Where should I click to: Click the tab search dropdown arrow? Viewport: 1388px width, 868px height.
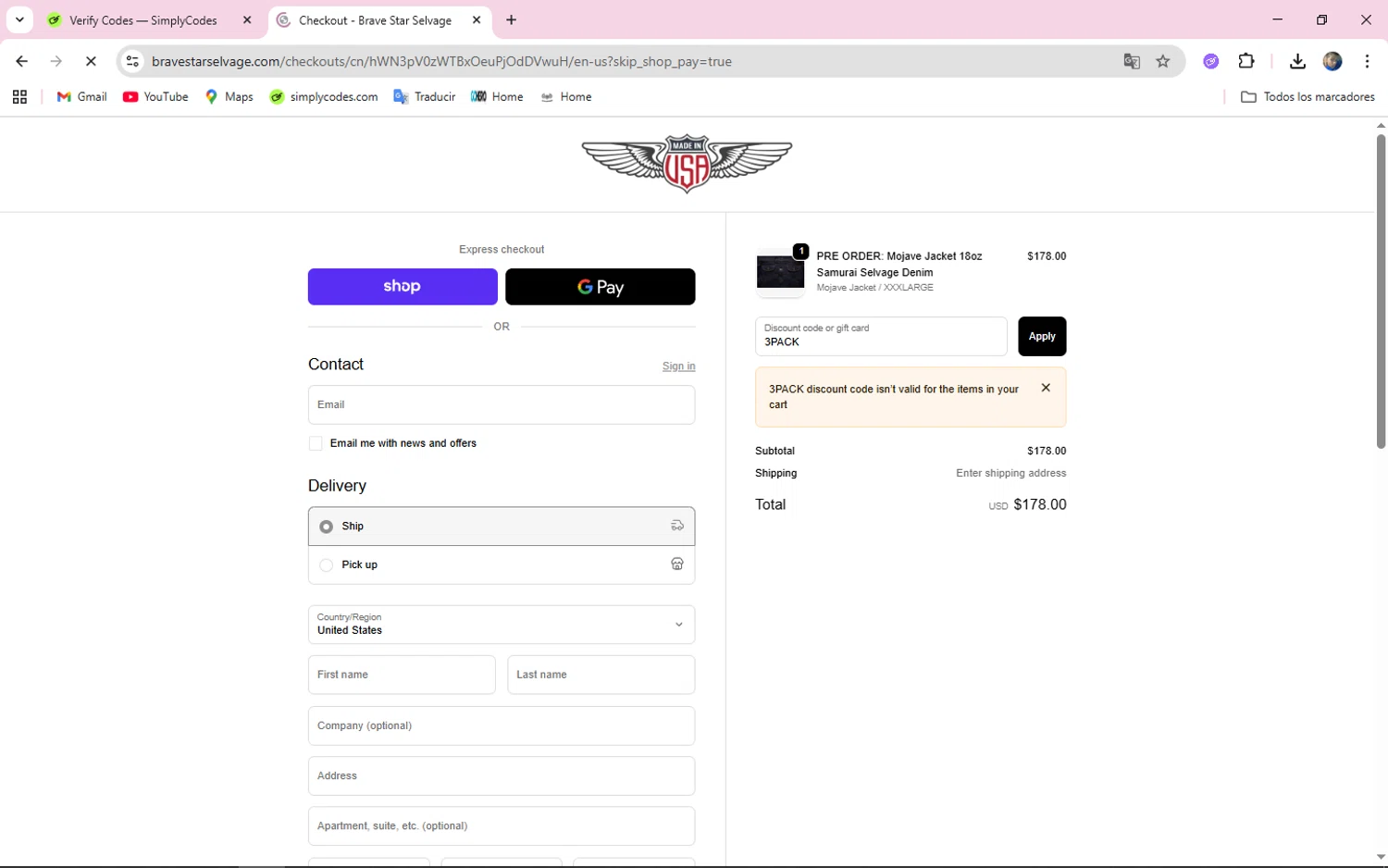tap(19, 19)
